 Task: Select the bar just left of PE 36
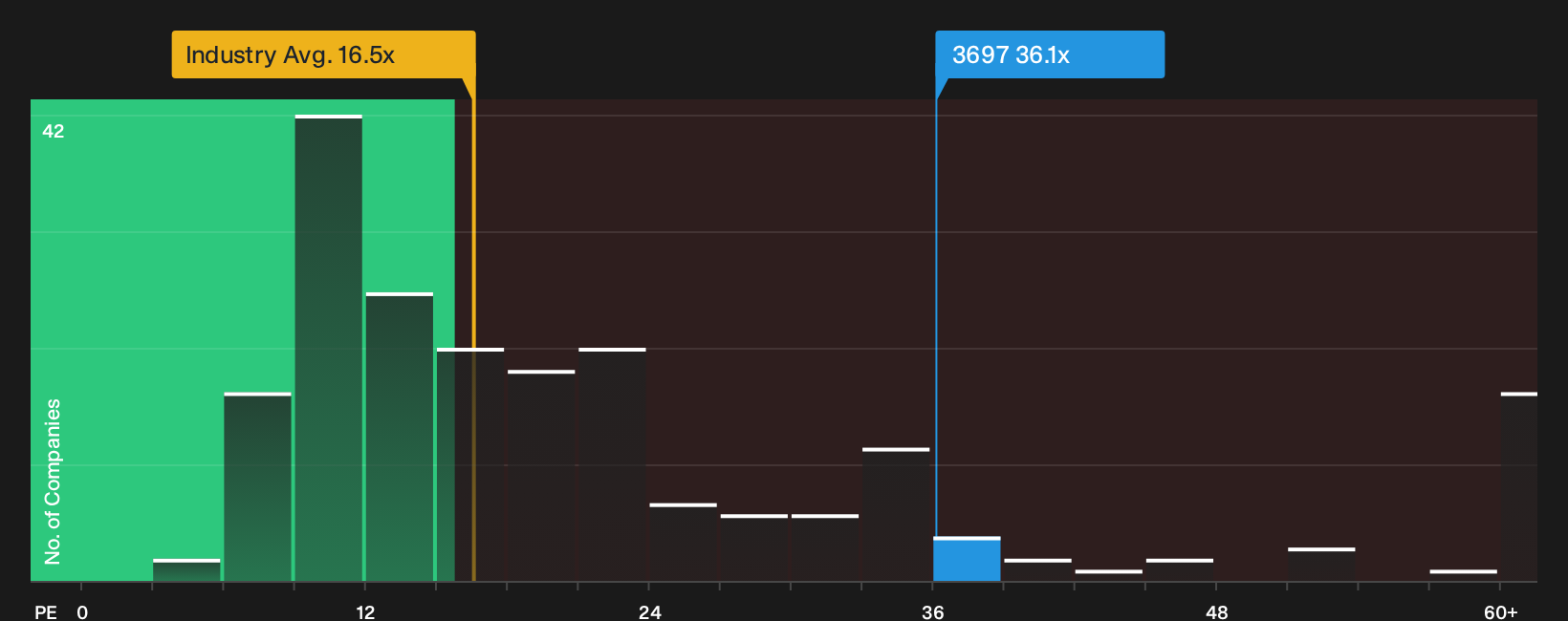896,515
